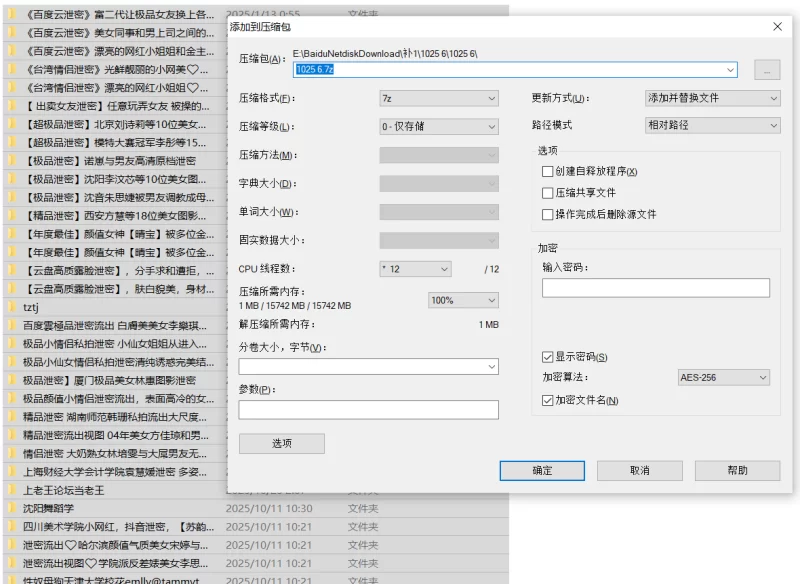Open 帮助 for the archive dialog
The height and width of the screenshot is (584, 800).
(737, 470)
